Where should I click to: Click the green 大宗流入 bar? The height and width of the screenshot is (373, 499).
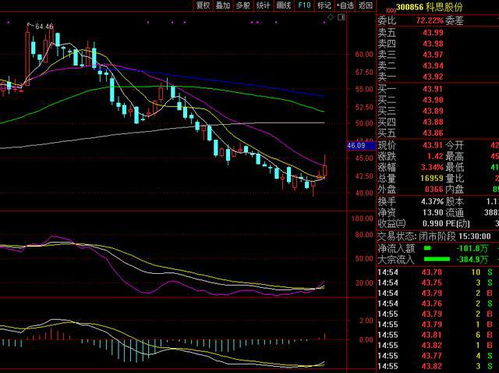(x=436, y=259)
